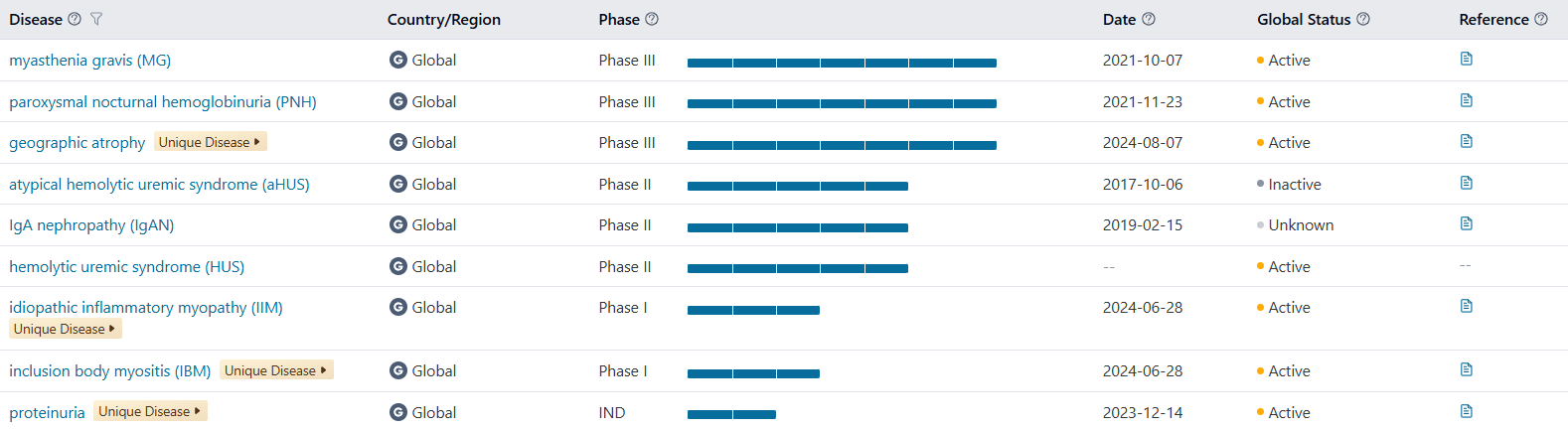This screenshot has height=429, width=1568.
Task: Show the Phase column help tooltip
Action: pos(652,19)
